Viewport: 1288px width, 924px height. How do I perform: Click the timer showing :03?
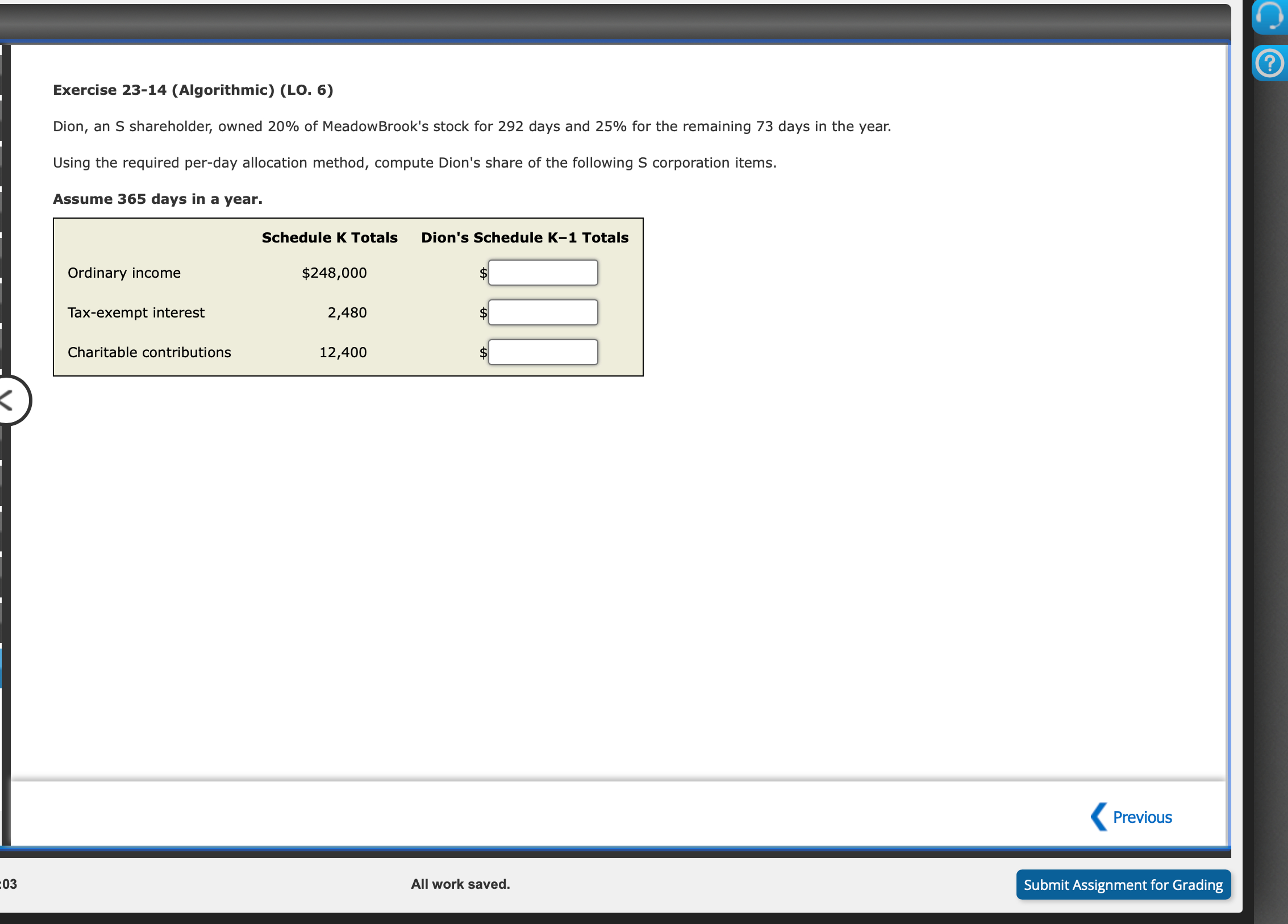tap(8, 884)
